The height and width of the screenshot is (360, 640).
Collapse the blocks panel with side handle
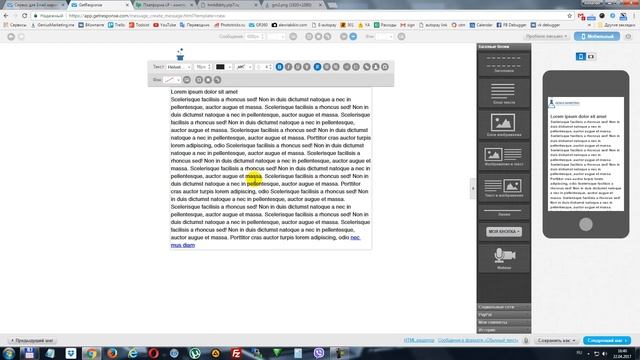473,189
